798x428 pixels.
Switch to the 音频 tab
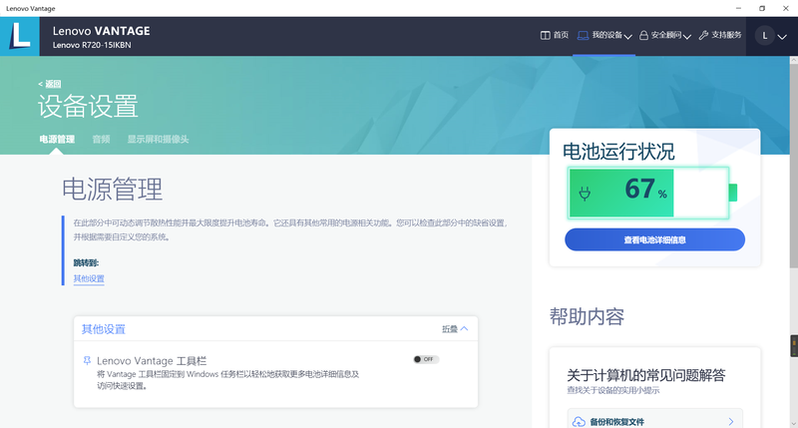[x=101, y=139]
